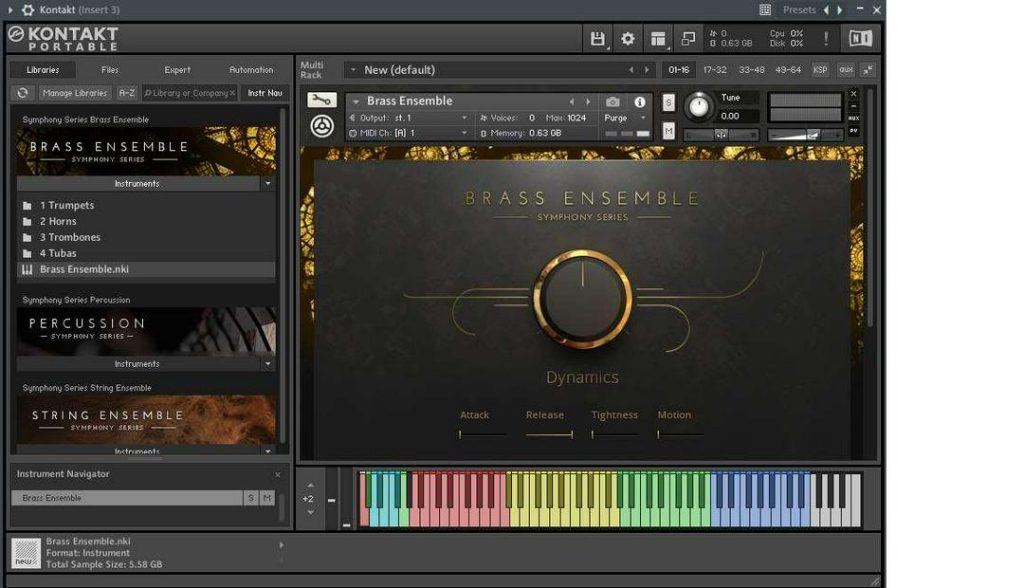This screenshot has height=588, width=1024.
Task: Open the Kontakt options gear icon
Action: coord(627,37)
